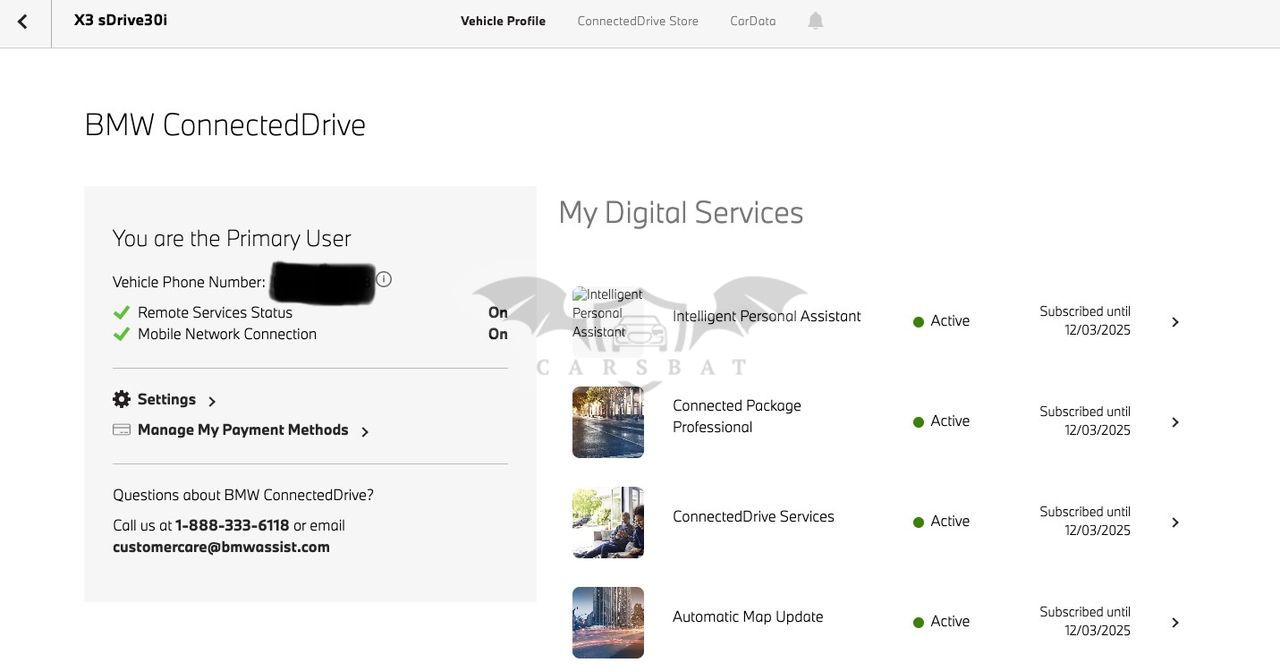
Task: Open the notifications bell icon
Action: (815, 21)
